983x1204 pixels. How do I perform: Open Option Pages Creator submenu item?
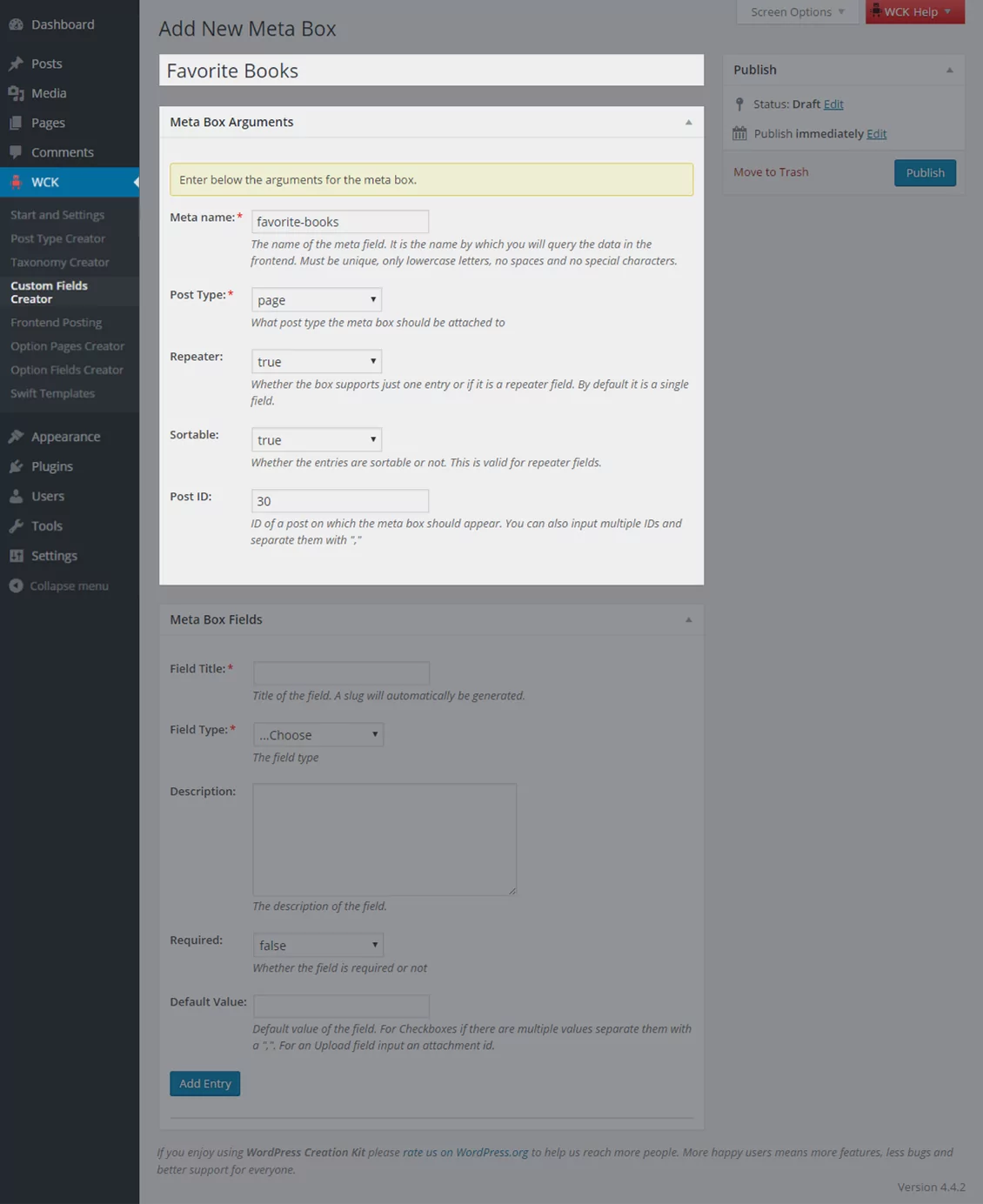(x=68, y=346)
